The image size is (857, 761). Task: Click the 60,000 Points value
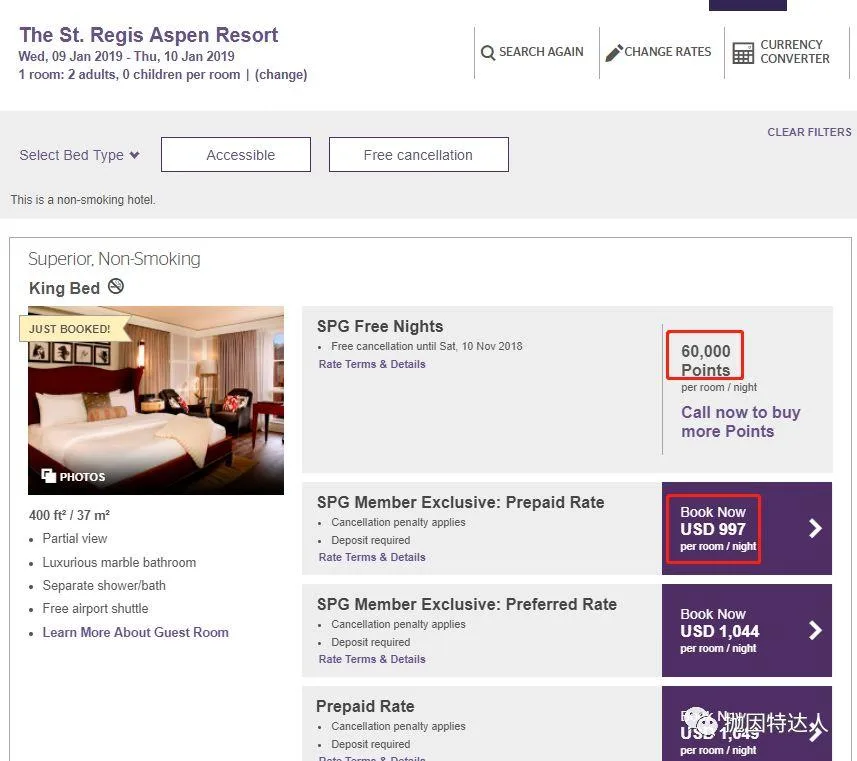pos(706,360)
